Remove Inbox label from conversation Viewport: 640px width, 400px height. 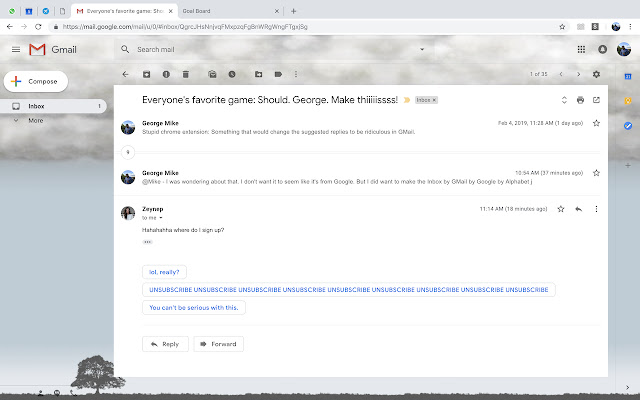tap(434, 100)
